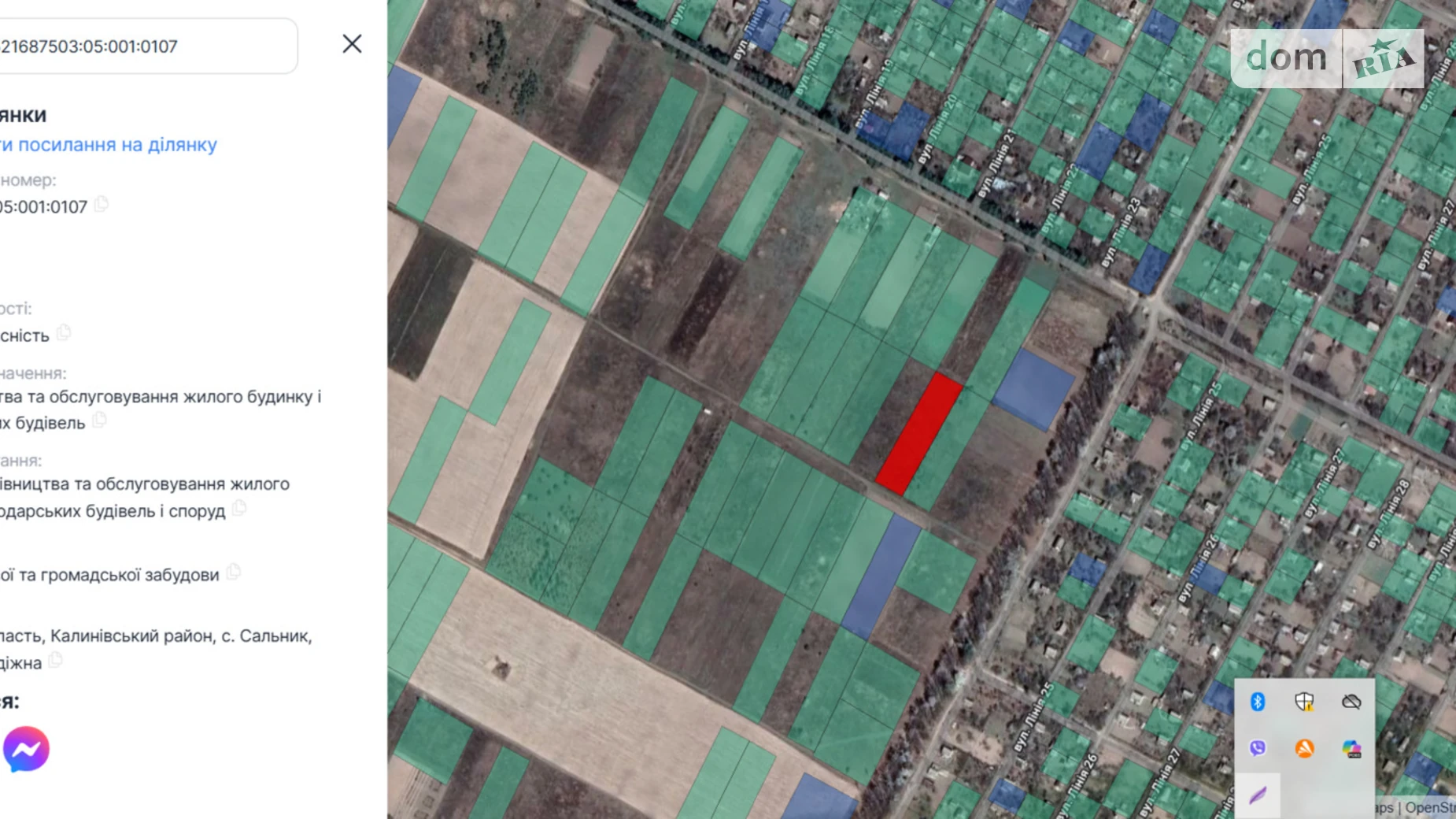Open the copy link to parcel hyperlink
The height and width of the screenshot is (819, 1456).
[109, 145]
